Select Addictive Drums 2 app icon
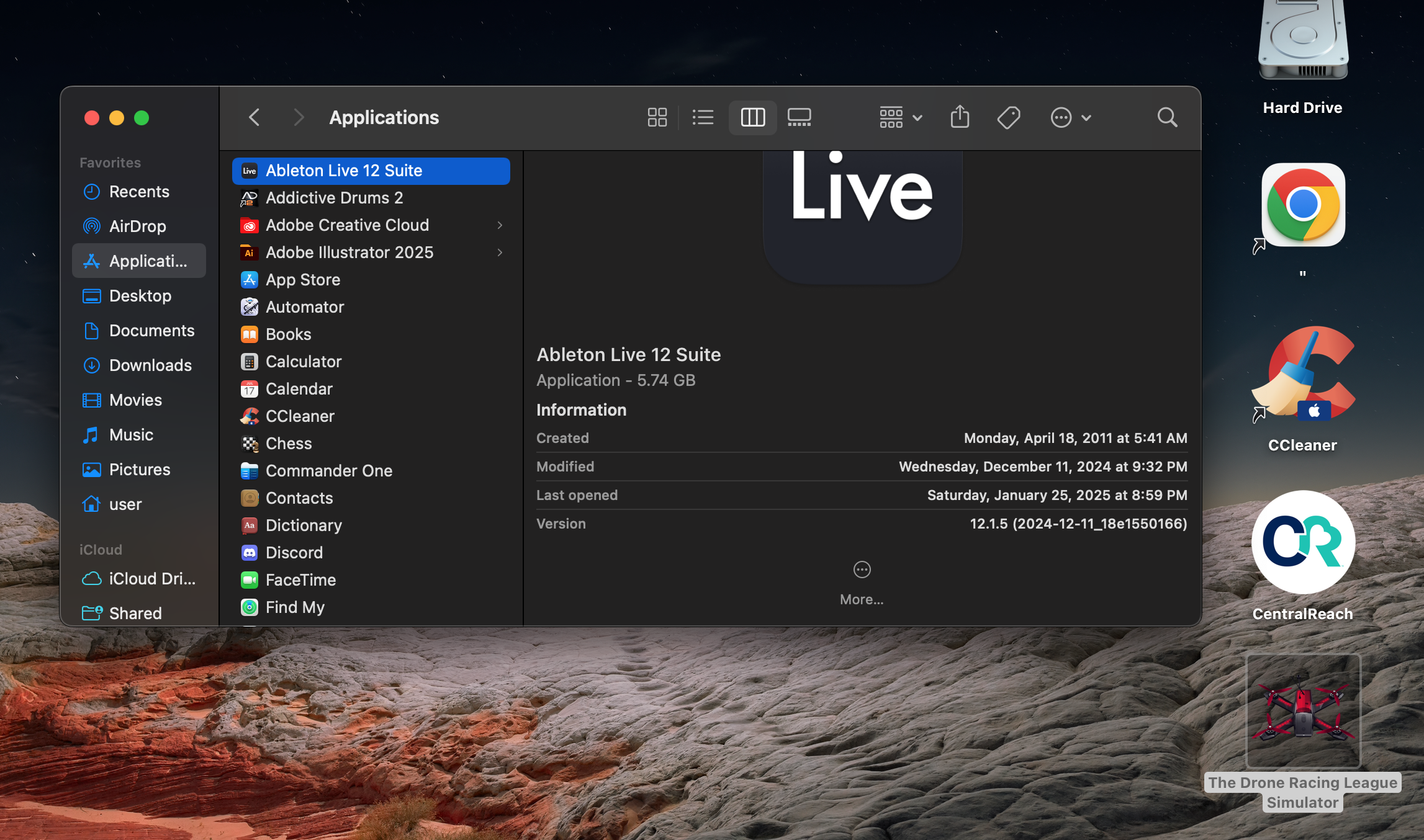 point(249,198)
